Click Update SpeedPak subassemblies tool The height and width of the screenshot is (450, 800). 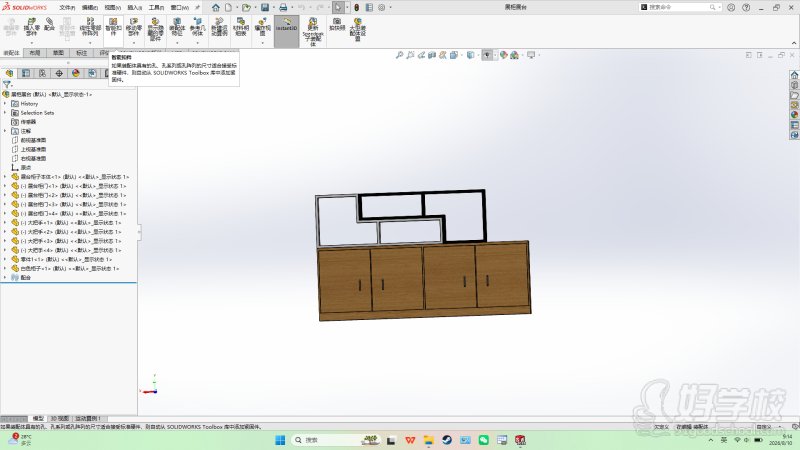[313, 32]
